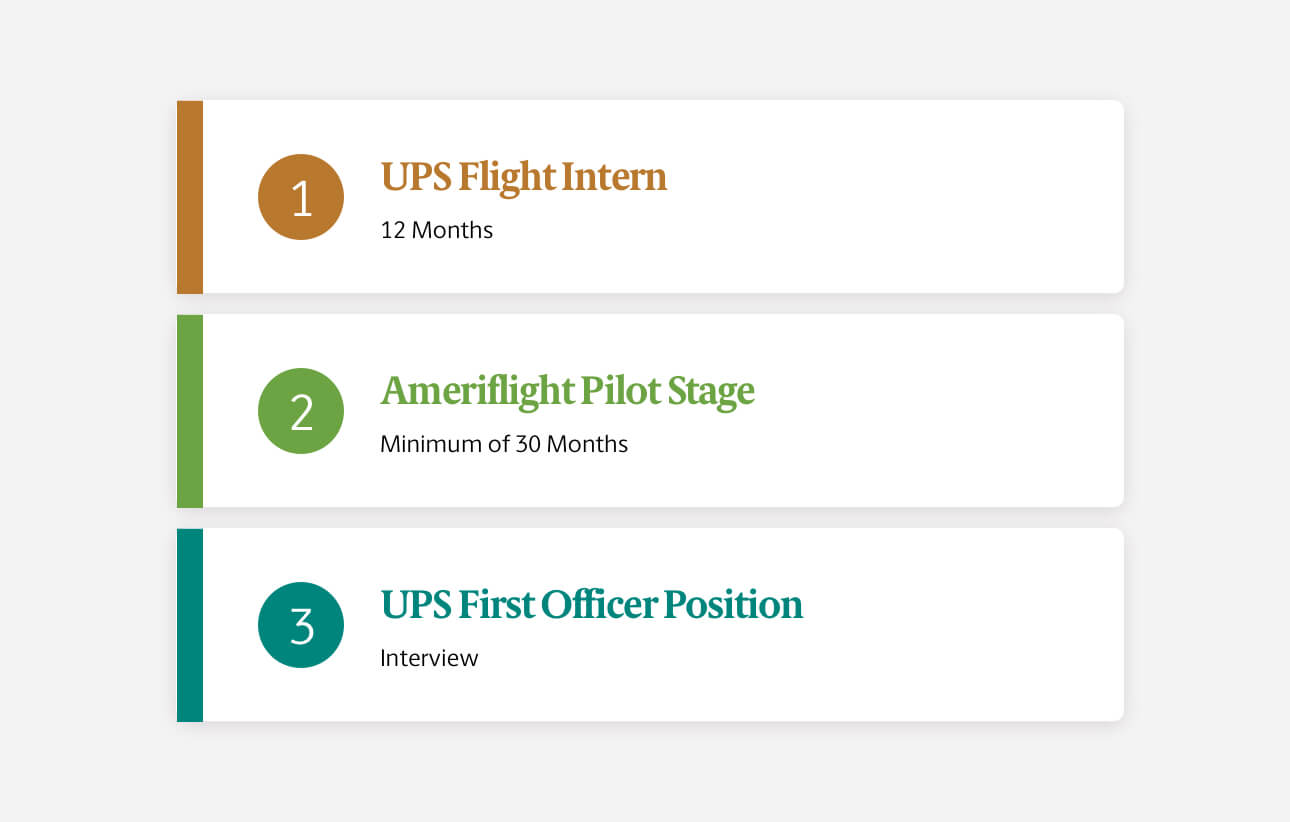The width and height of the screenshot is (1290, 822).
Task: Click the orange accent bar on step one
Action: tap(190, 197)
